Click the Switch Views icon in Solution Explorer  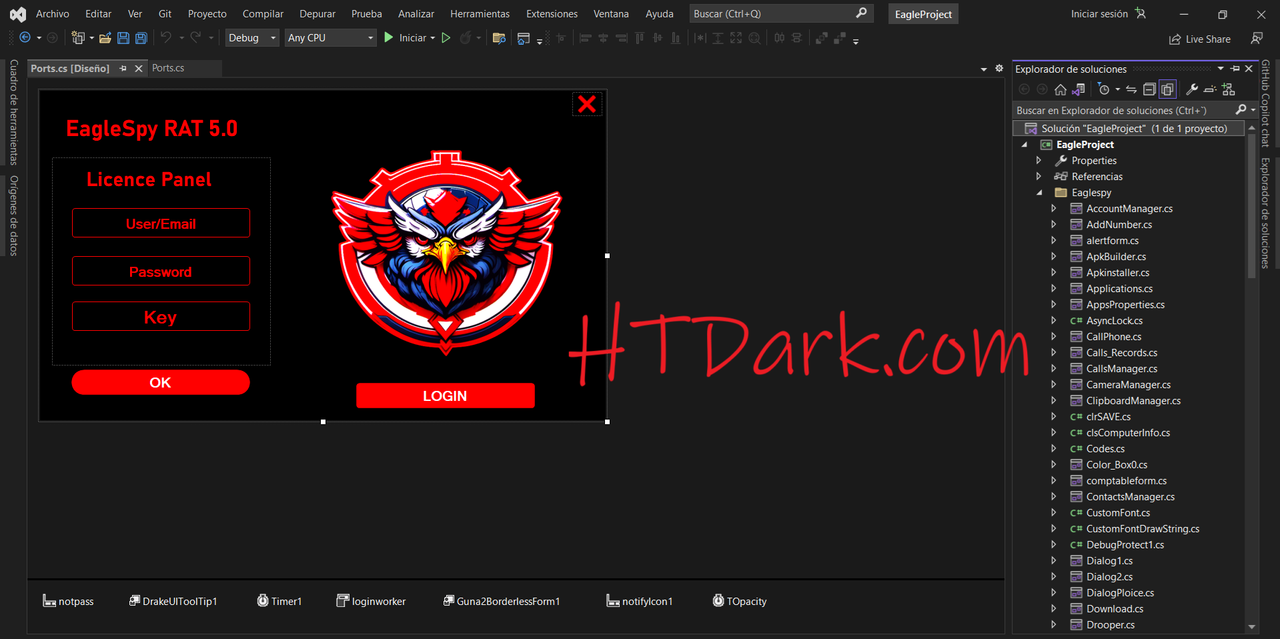click(x=1078, y=89)
